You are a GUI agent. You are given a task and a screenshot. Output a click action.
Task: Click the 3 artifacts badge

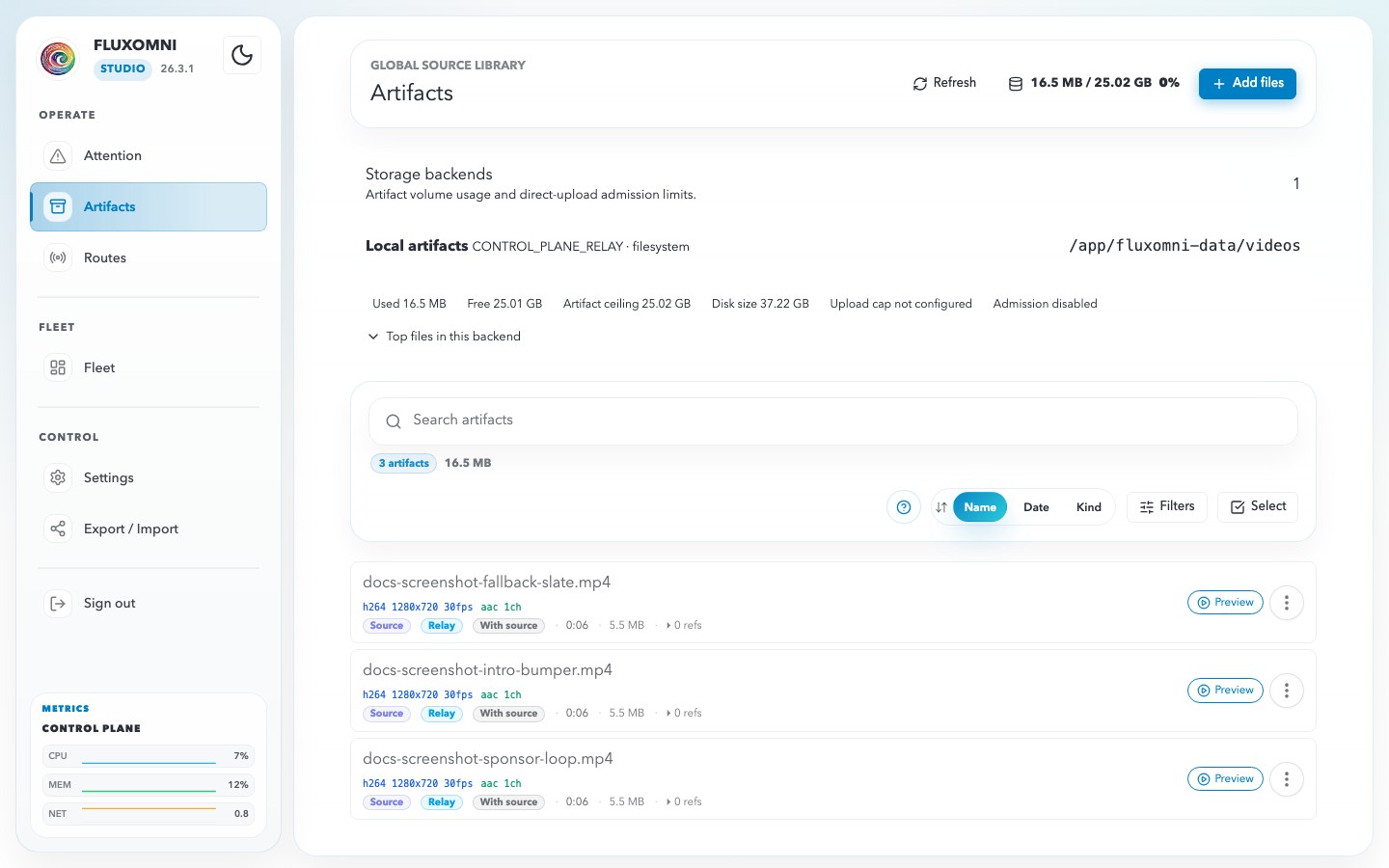tap(403, 463)
